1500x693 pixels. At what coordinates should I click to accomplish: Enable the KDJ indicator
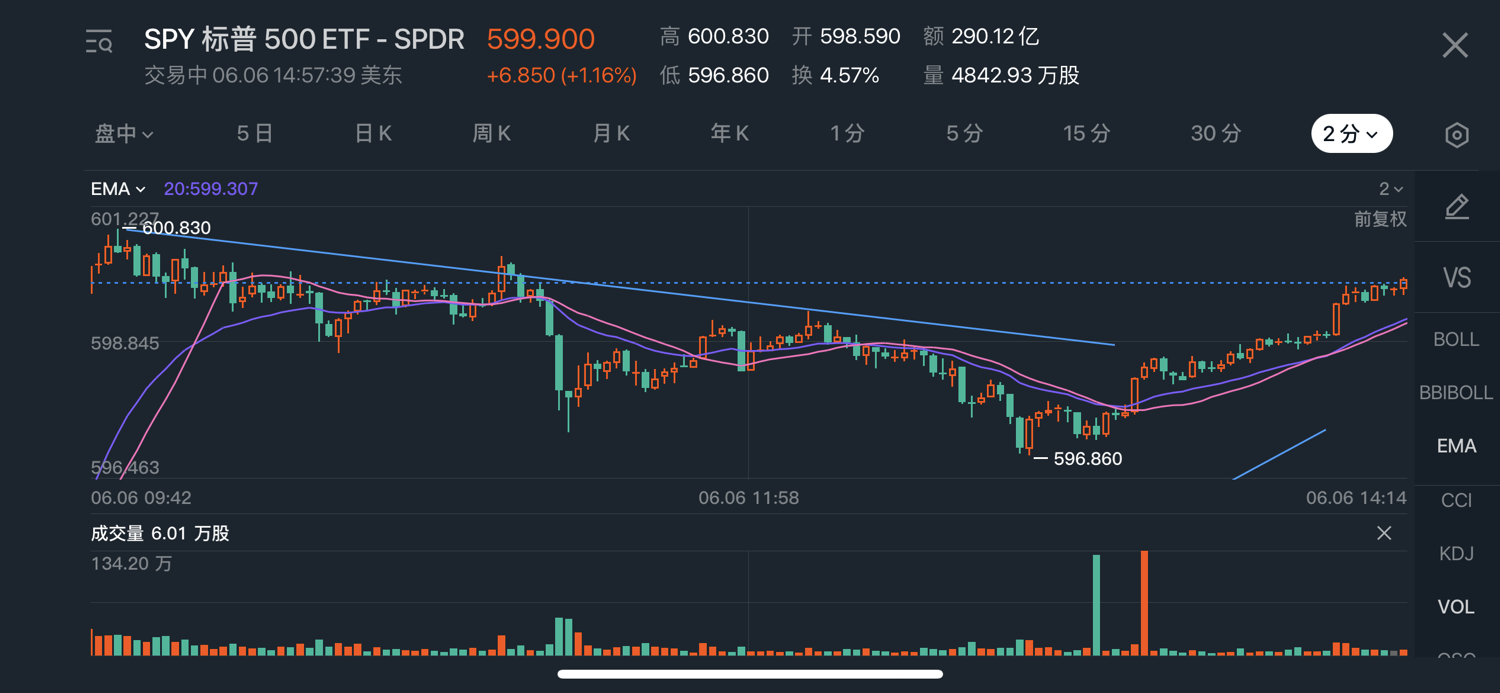click(x=1456, y=553)
